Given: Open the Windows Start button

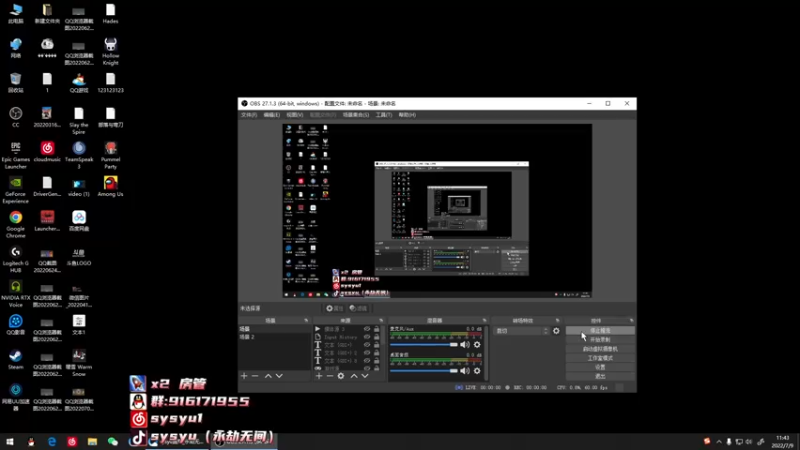Looking at the screenshot, I should pos(10,442).
